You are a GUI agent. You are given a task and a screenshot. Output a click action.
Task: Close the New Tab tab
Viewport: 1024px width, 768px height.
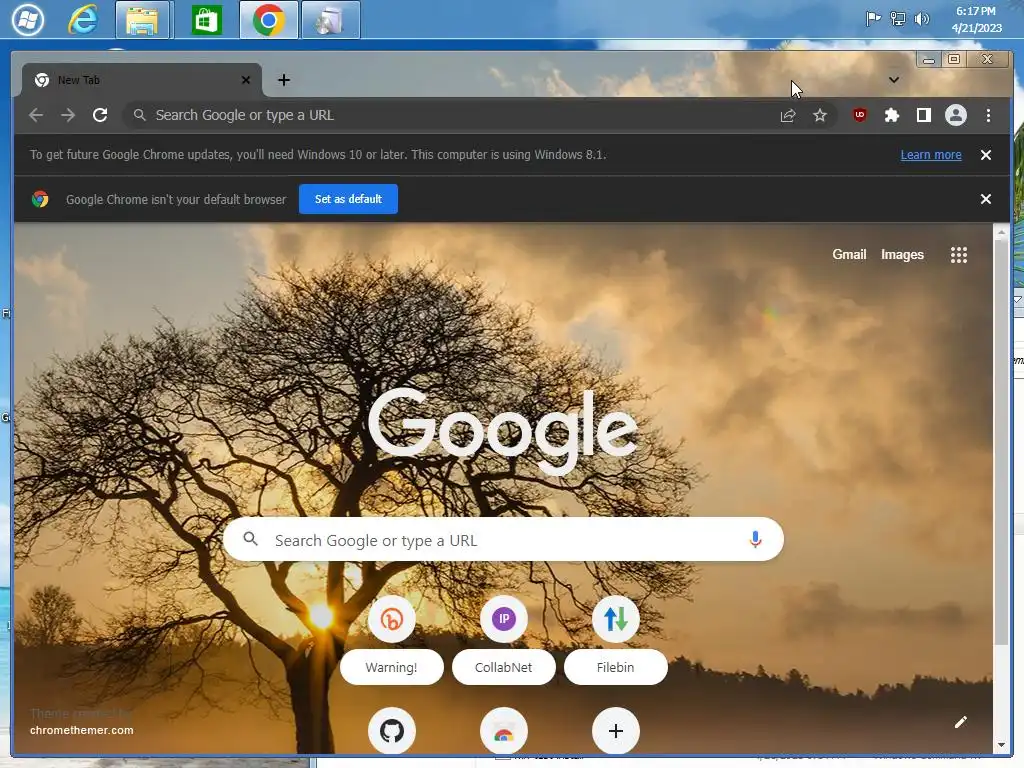pyautogui.click(x=246, y=80)
